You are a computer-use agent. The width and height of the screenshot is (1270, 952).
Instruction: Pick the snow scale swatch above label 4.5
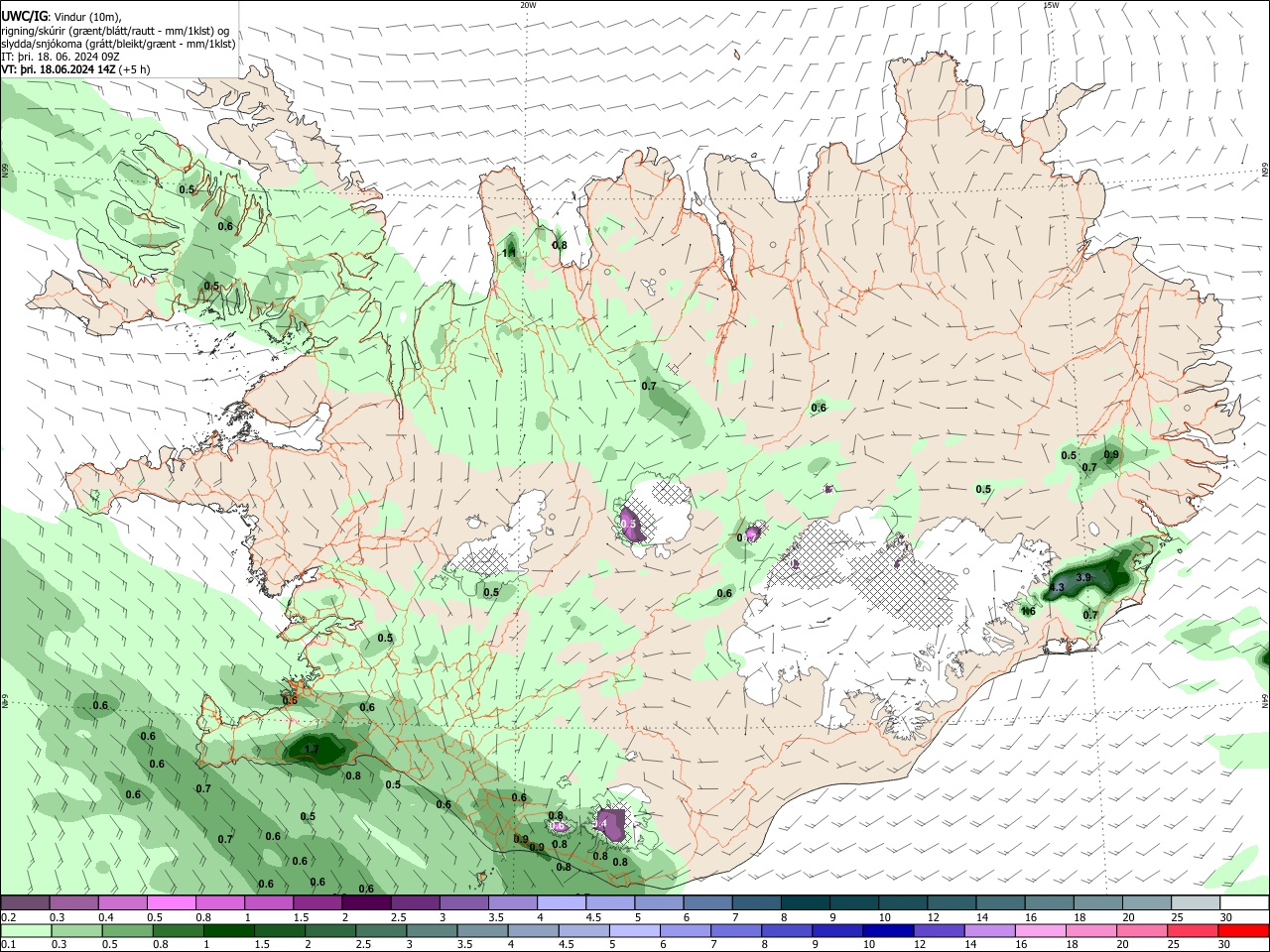(x=608, y=902)
